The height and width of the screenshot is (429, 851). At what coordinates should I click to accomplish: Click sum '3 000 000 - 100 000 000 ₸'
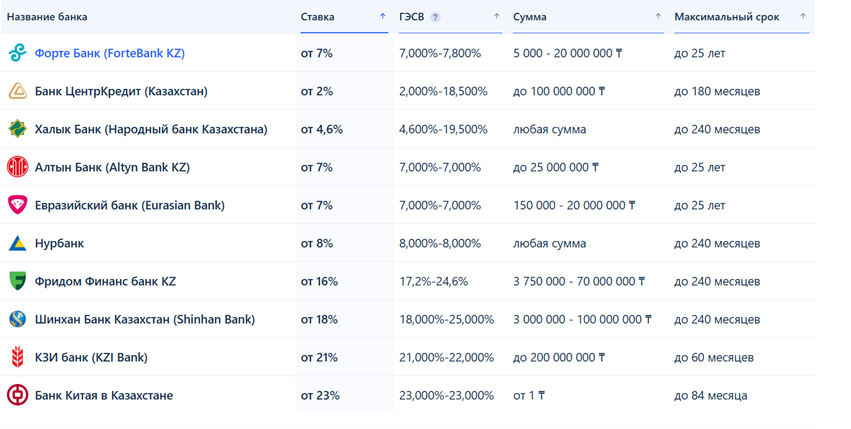[x=582, y=319]
